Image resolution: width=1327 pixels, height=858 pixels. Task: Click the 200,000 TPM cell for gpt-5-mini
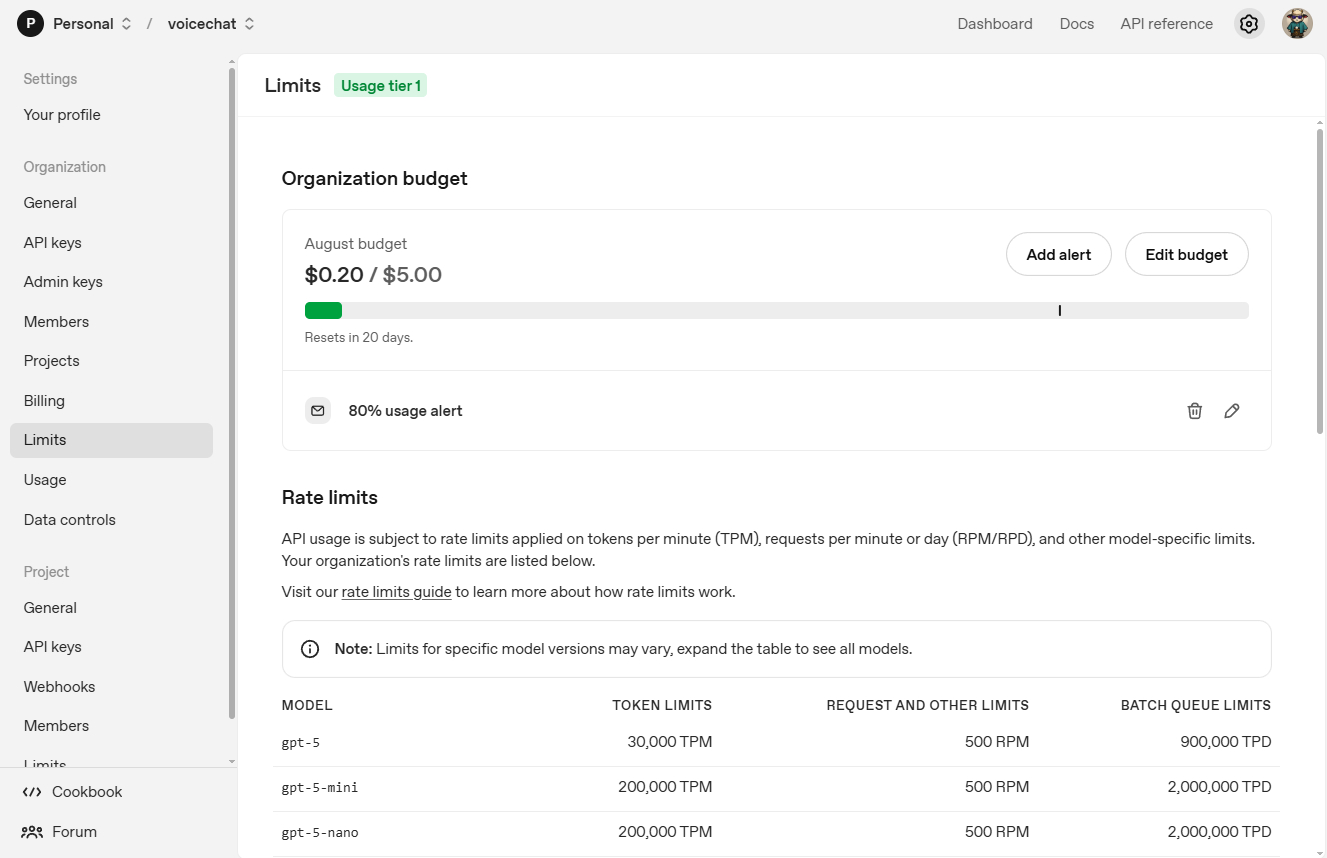point(665,787)
